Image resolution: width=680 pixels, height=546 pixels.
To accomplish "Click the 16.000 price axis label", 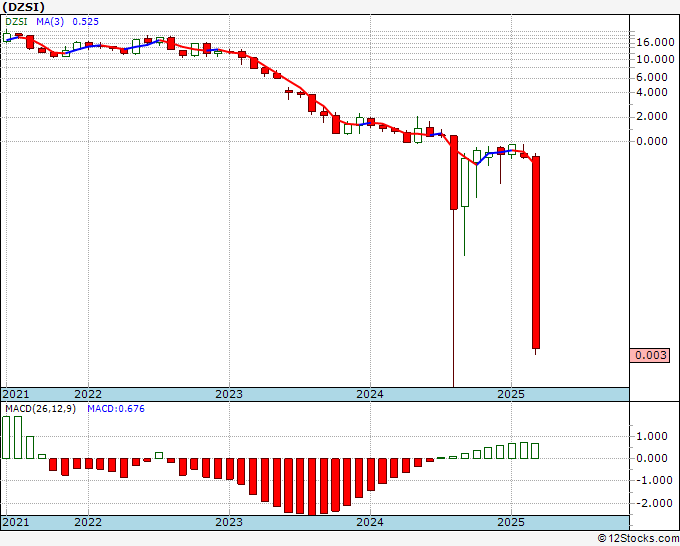I will click(x=655, y=42).
